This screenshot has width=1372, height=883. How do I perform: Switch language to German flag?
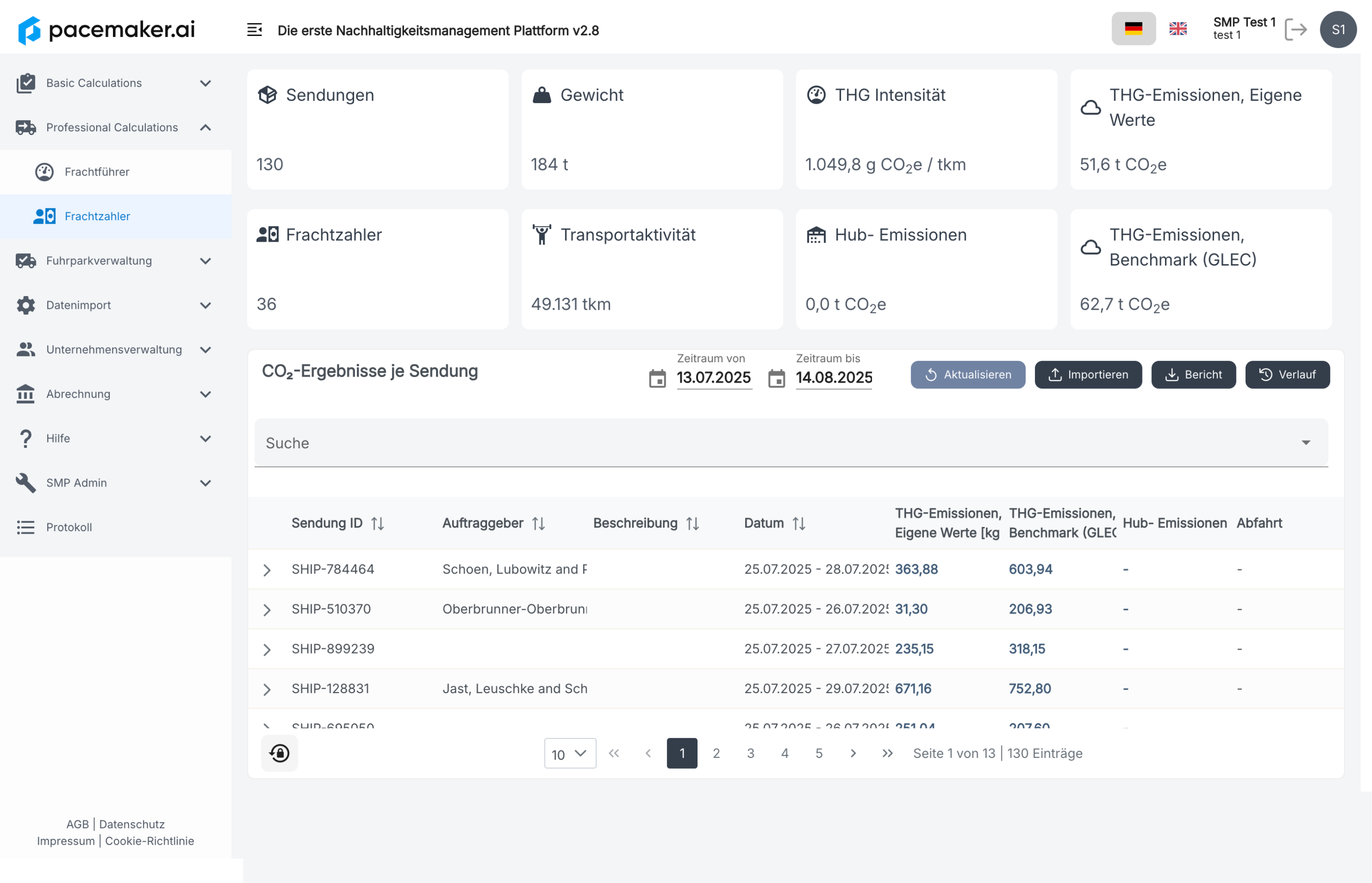coord(1134,29)
